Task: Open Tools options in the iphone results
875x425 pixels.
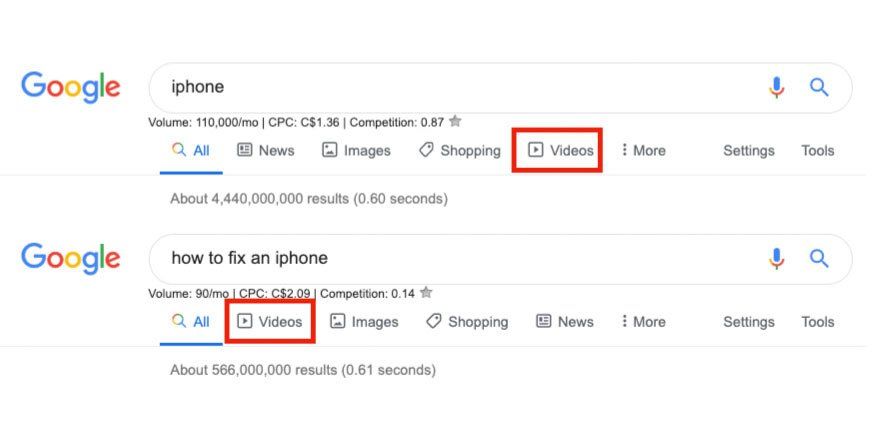Action: point(818,151)
